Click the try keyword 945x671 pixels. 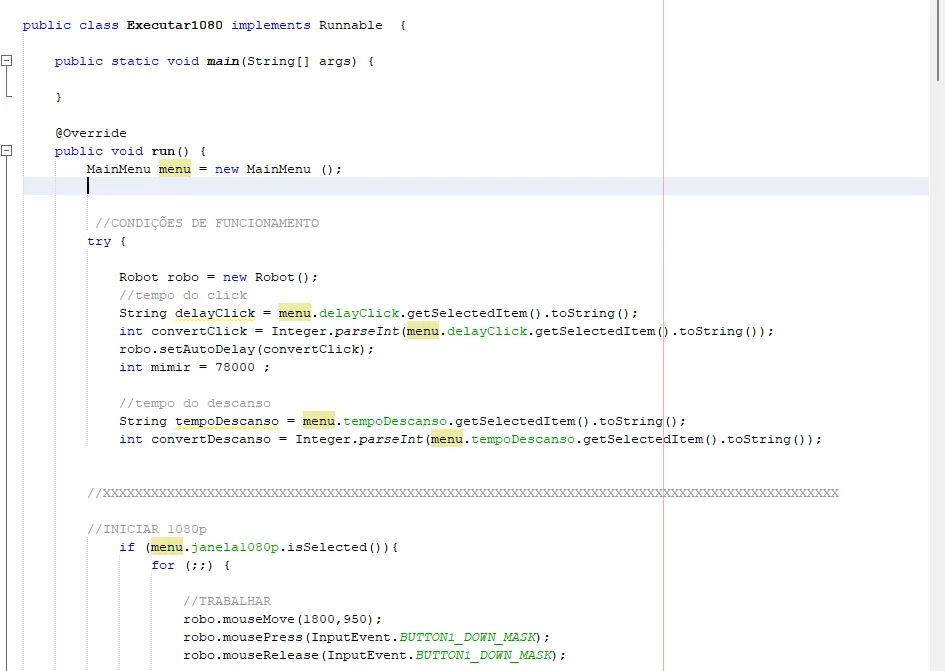[99, 241]
